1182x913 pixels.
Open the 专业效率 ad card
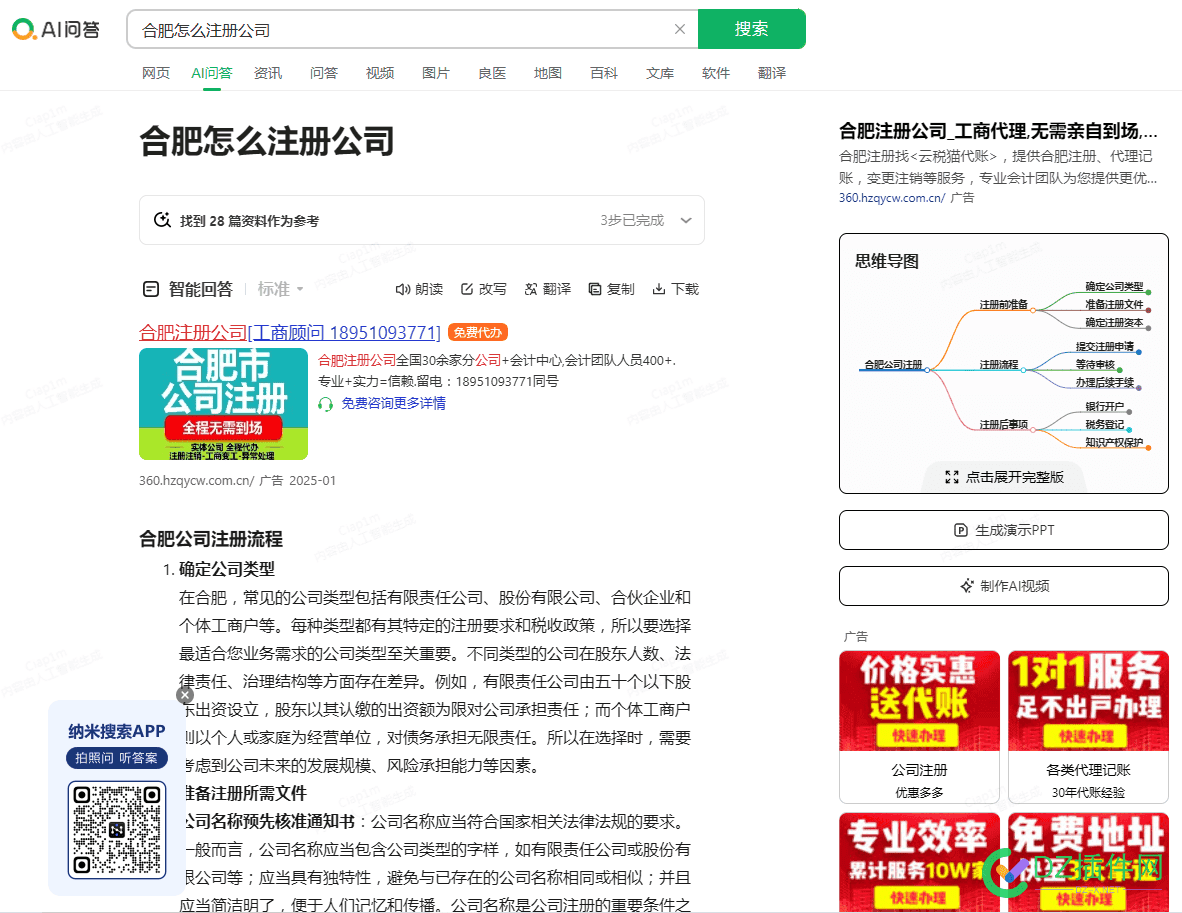[920, 862]
